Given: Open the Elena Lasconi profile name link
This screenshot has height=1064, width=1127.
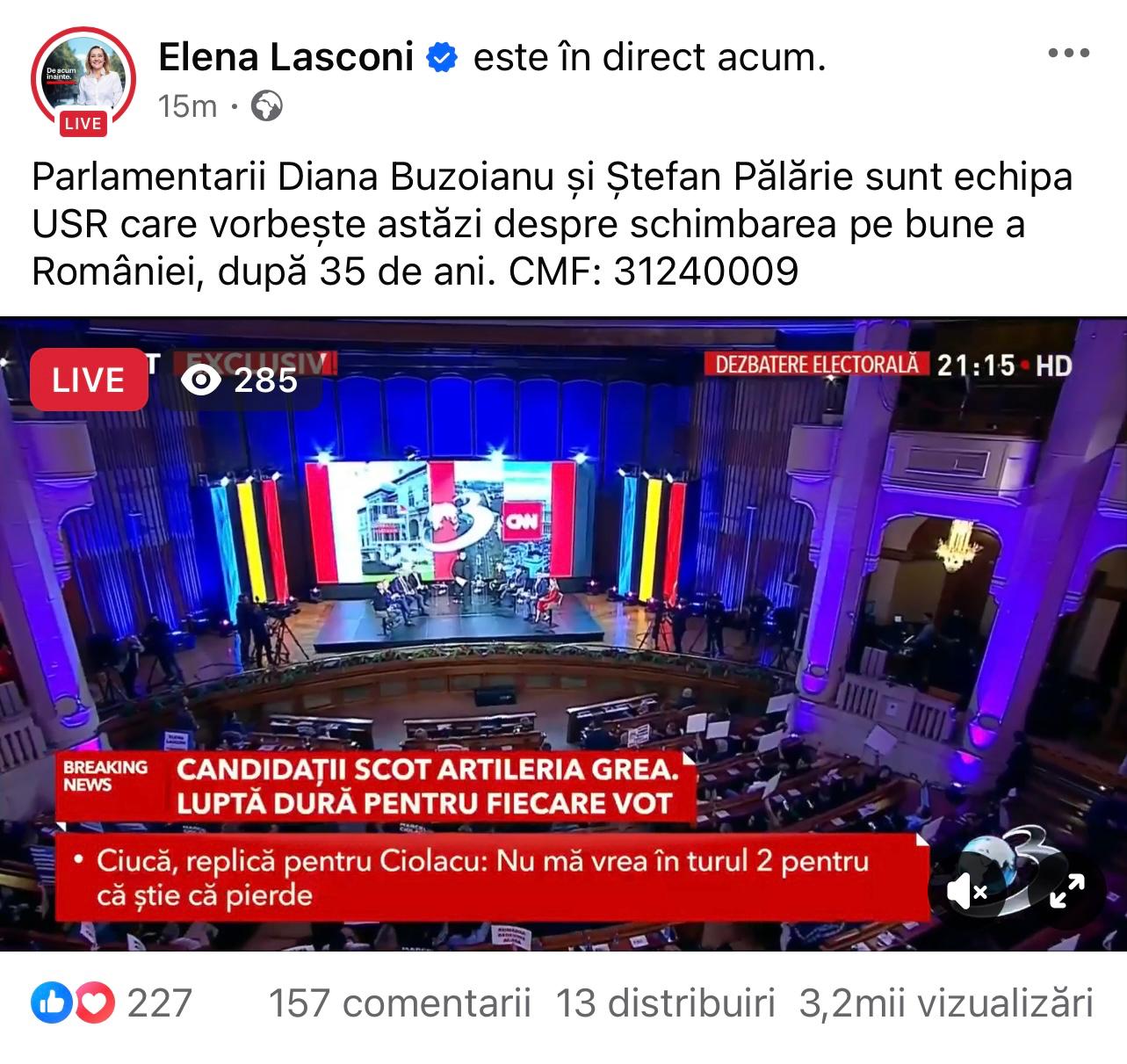Looking at the screenshot, I should point(286,58).
